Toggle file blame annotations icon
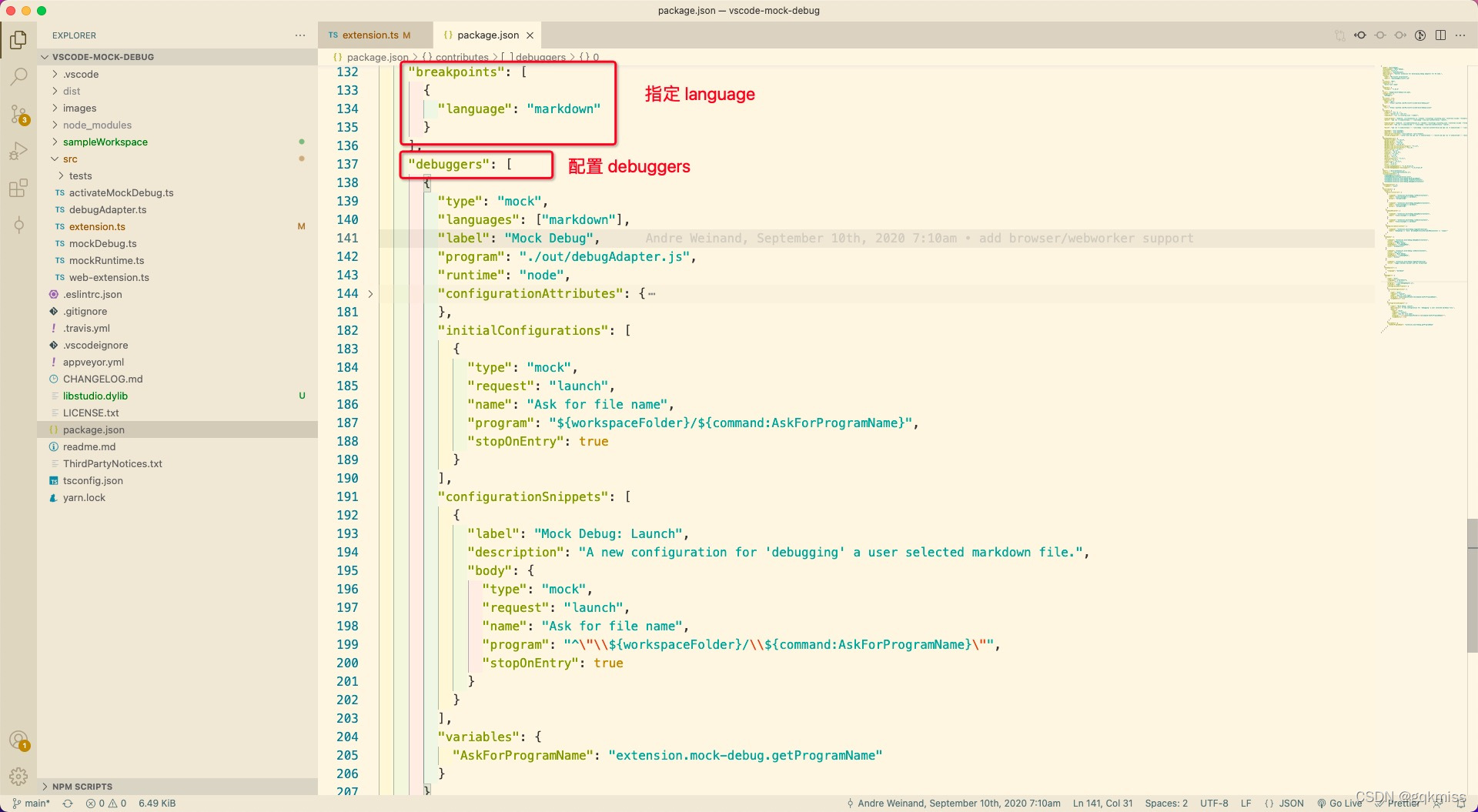This screenshot has height=812, width=1478. (x=1420, y=35)
